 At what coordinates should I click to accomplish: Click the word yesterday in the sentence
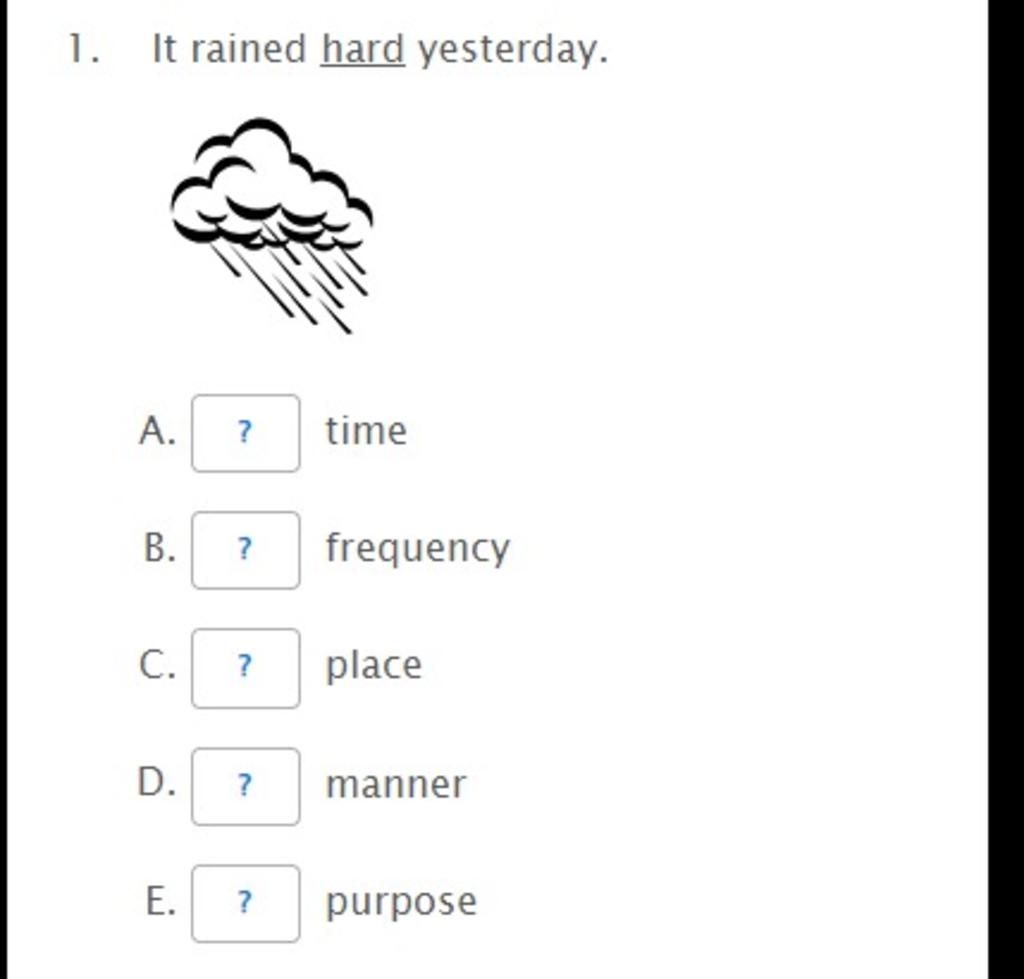[513, 50]
